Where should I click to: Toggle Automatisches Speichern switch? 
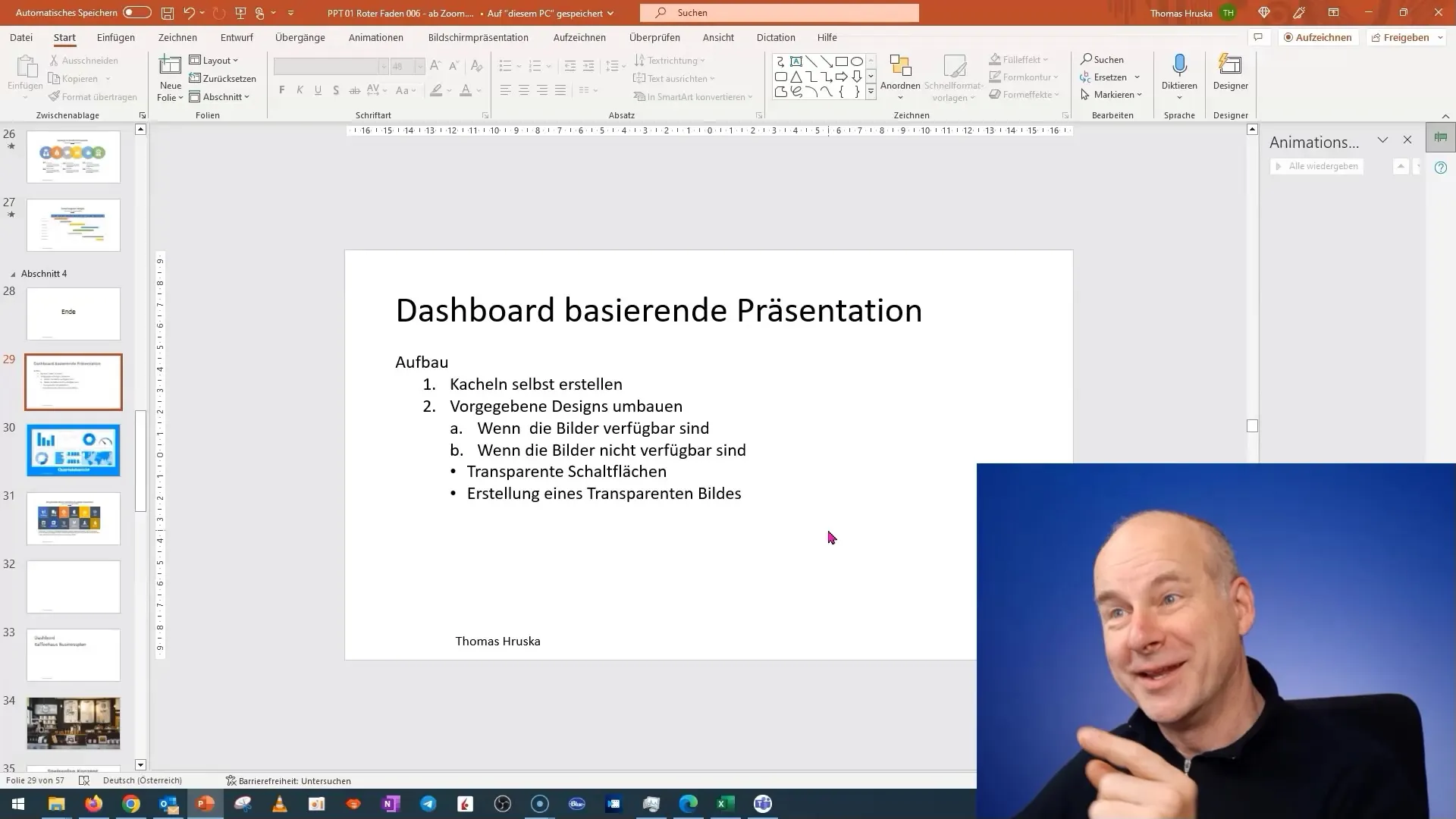tap(134, 12)
